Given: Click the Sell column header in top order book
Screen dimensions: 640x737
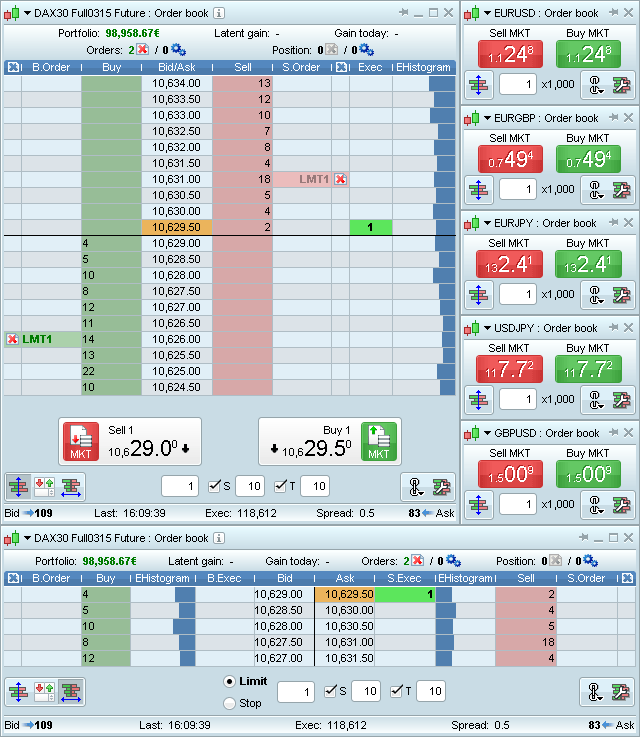Looking at the screenshot, I should pos(242,67).
